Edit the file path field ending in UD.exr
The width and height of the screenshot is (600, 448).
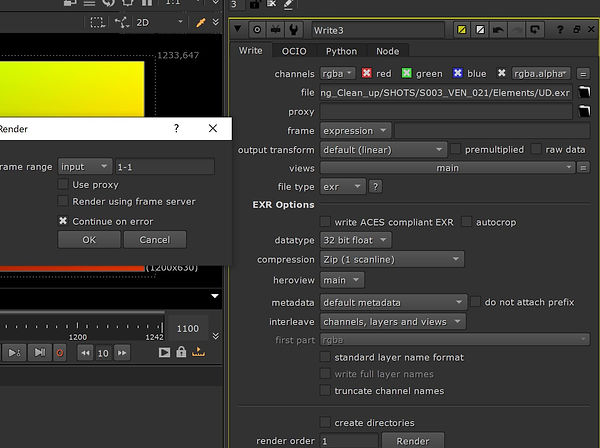pos(446,93)
